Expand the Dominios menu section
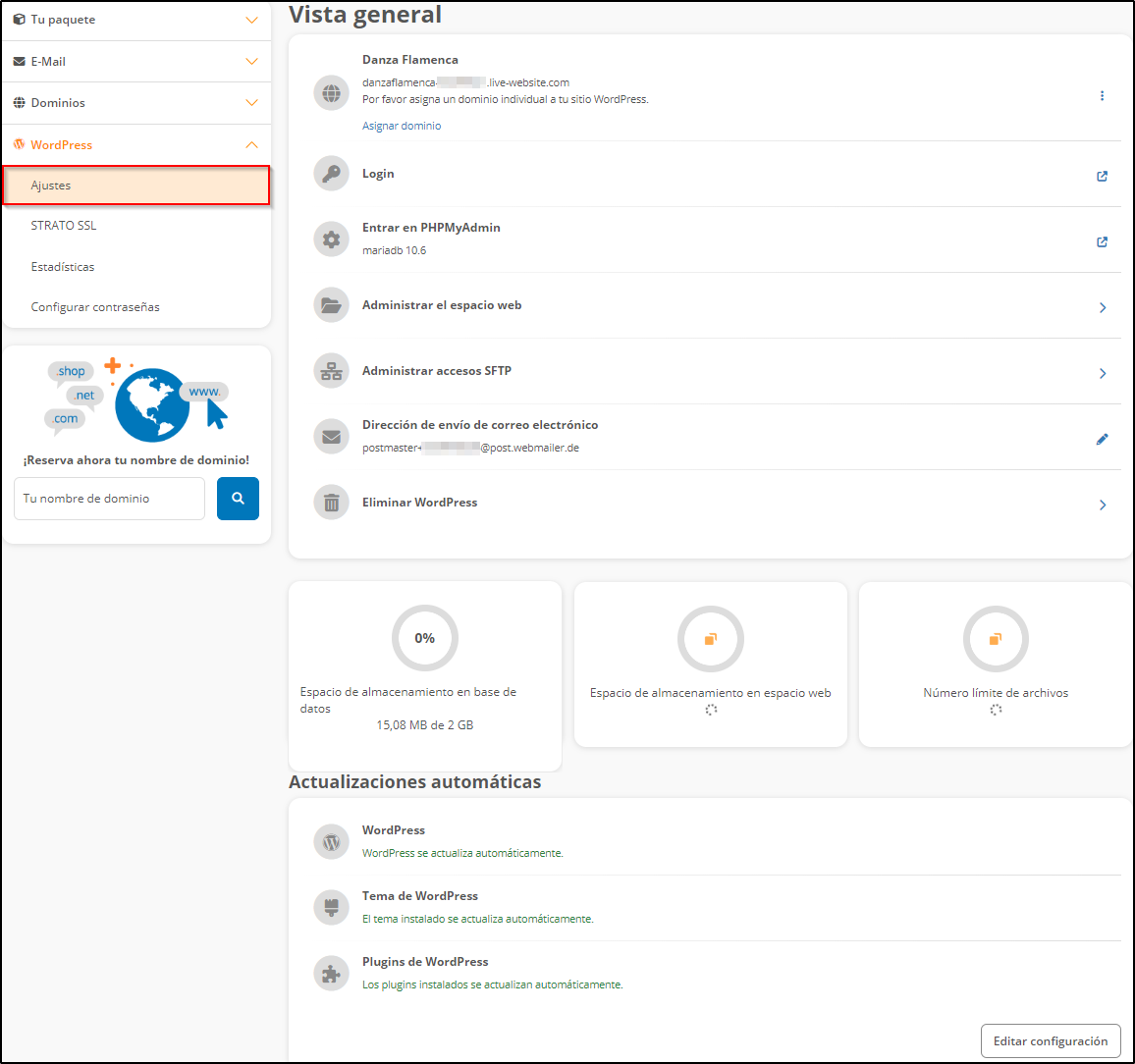 click(x=251, y=103)
